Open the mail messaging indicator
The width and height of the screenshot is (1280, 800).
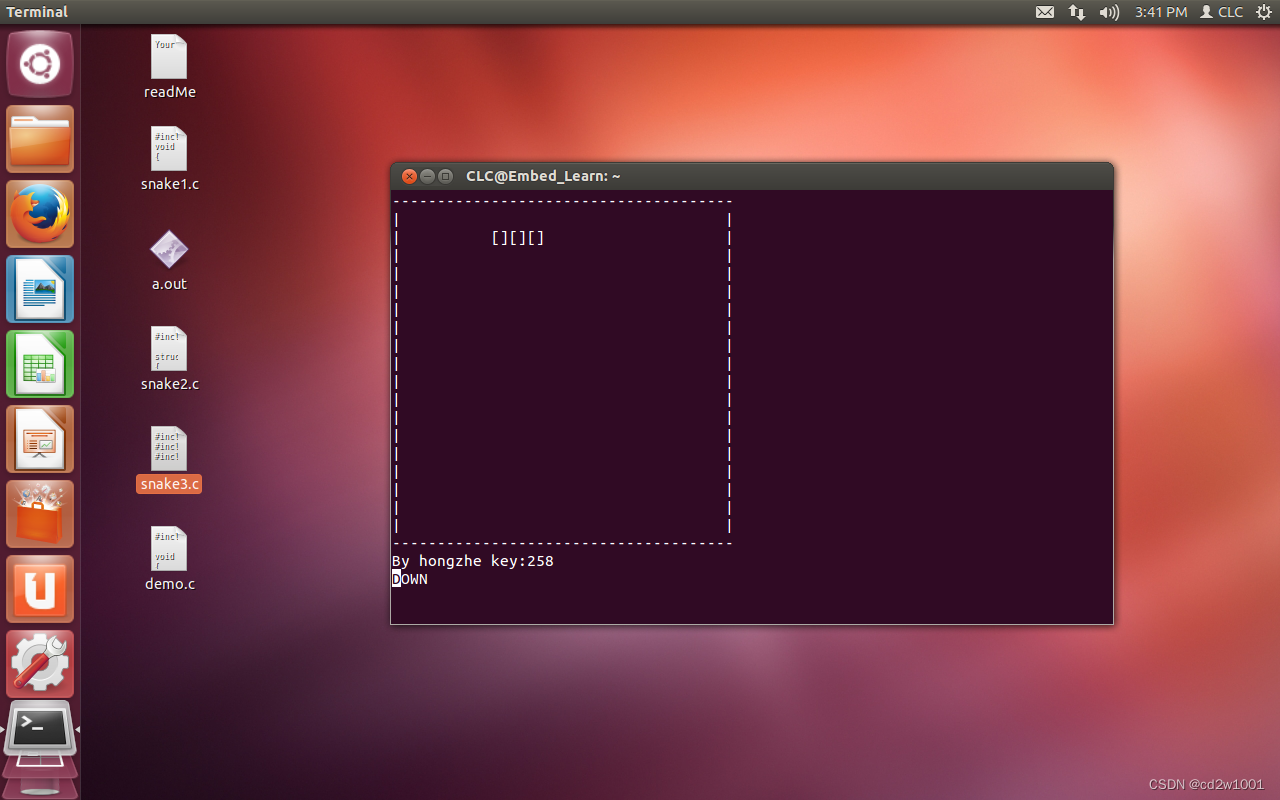1045,12
